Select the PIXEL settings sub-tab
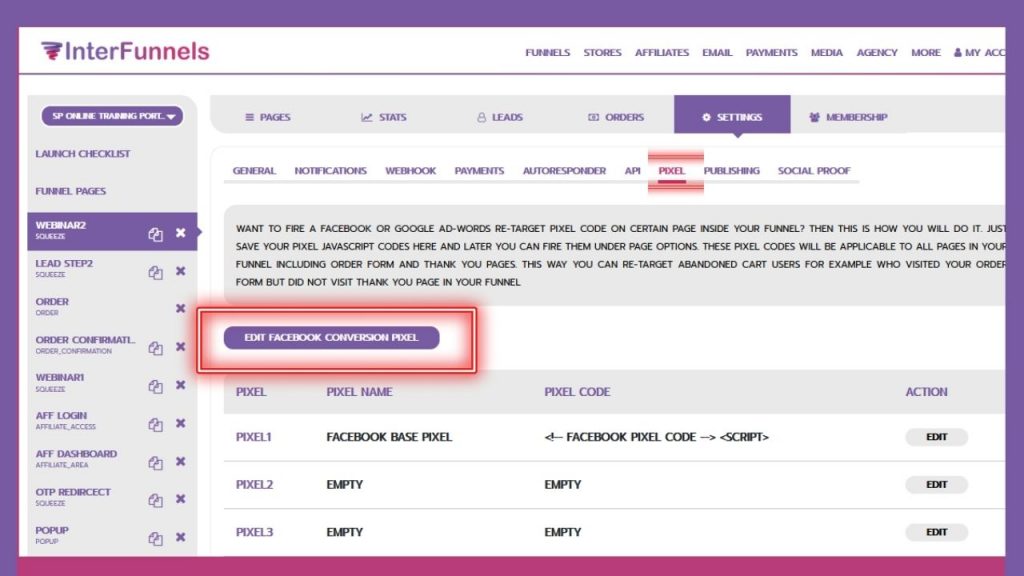The width and height of the screenshot is (1024, 576). click(671, 170)
